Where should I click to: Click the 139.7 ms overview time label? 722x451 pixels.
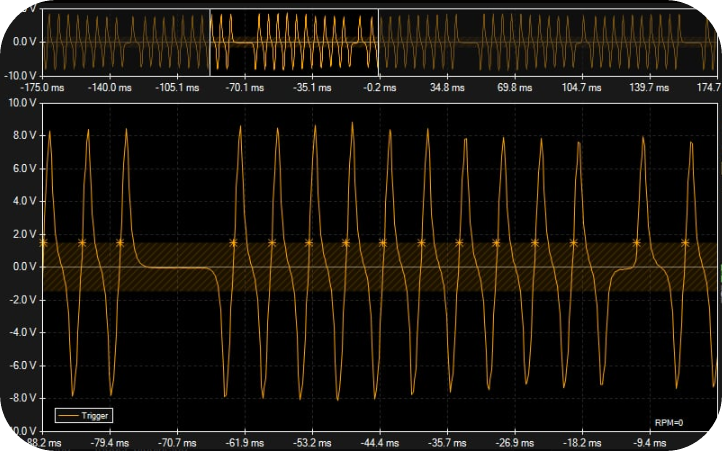tap(649, 88)
